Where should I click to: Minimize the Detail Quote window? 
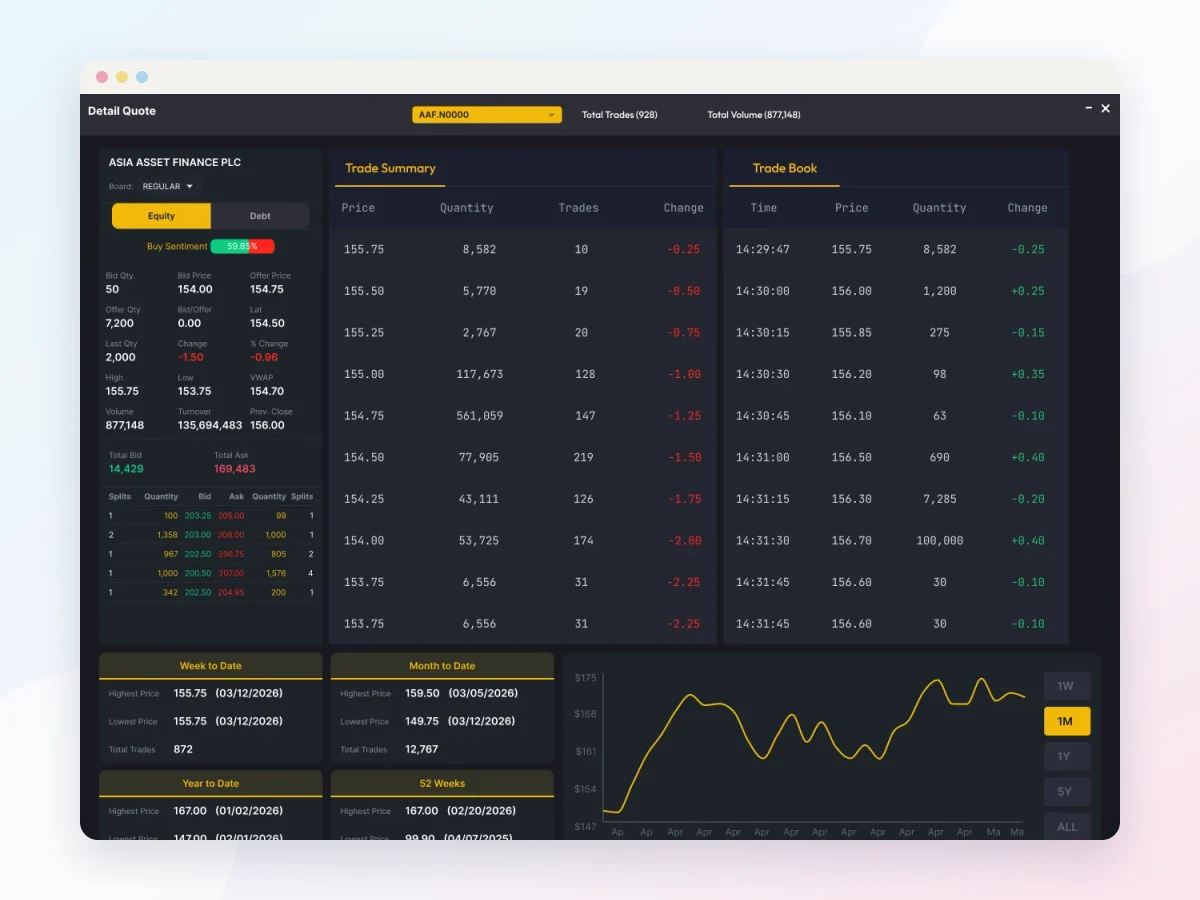point(1088,107)
